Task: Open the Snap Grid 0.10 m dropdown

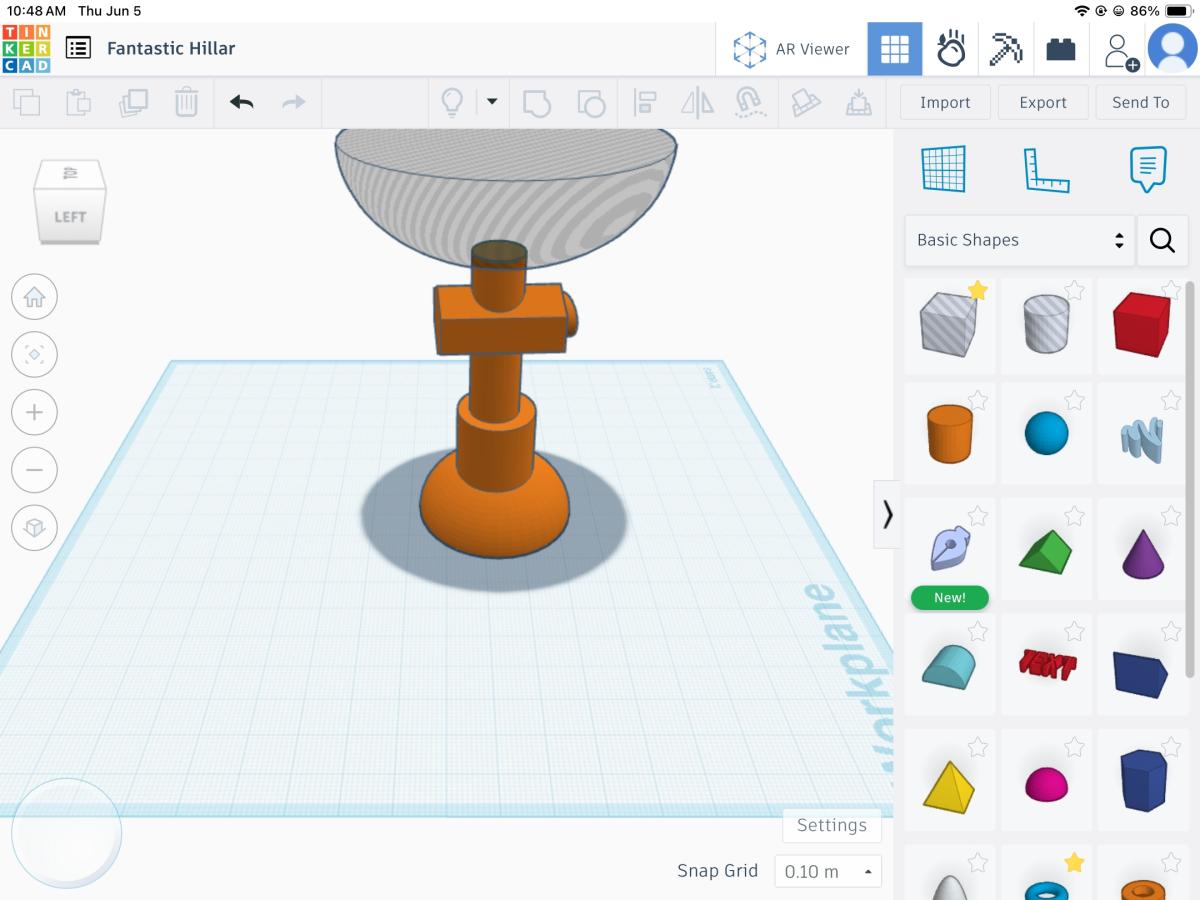Action: click(828, 871)
